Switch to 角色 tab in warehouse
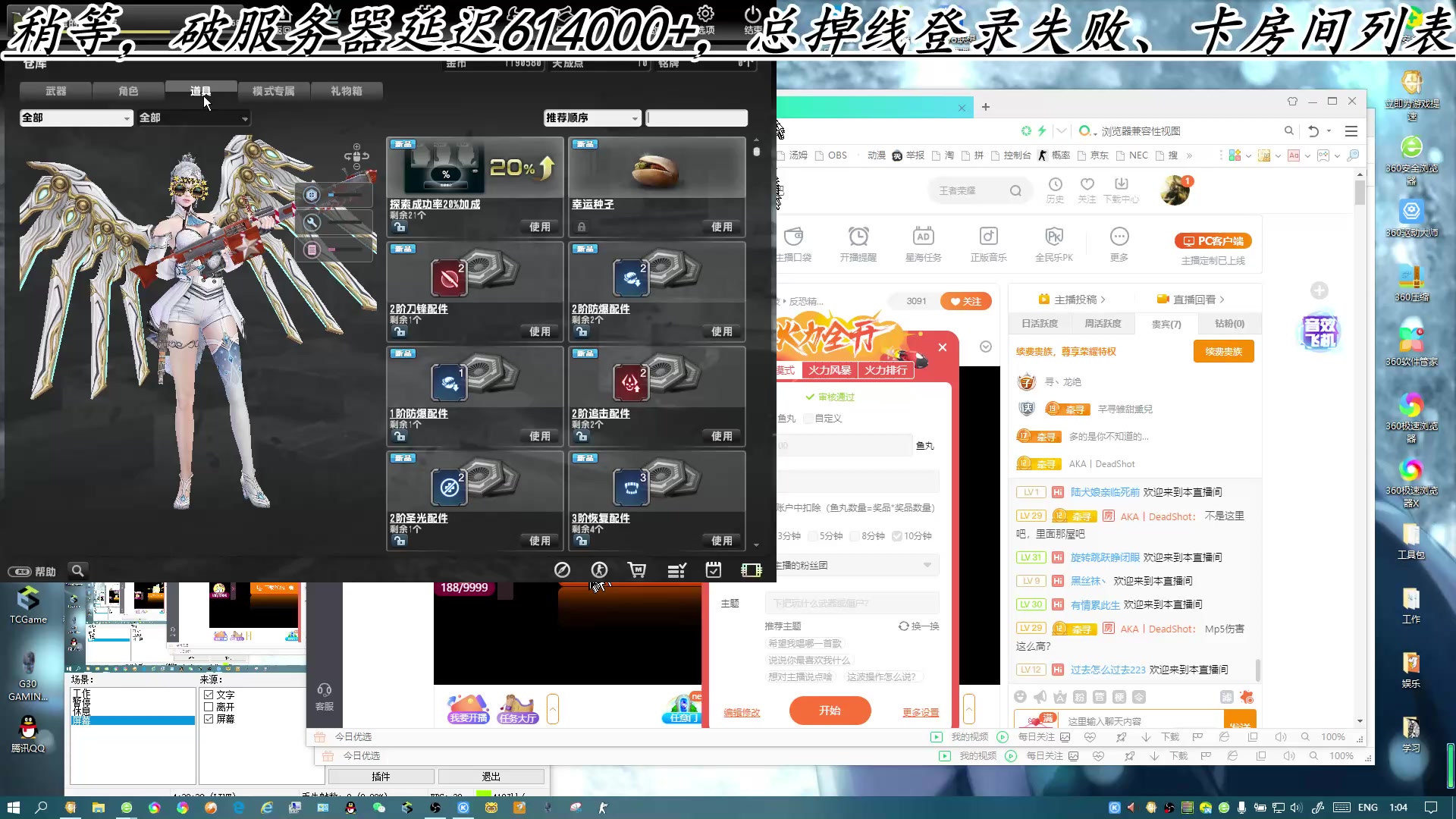This screenshot has width=1456, height=819. tap(128, 91)
